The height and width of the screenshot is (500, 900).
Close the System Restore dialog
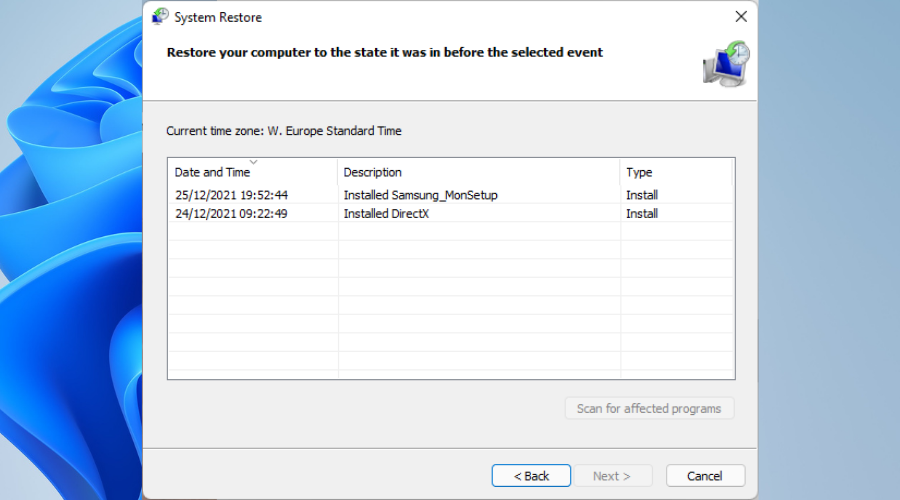click(x=741, y=17)
